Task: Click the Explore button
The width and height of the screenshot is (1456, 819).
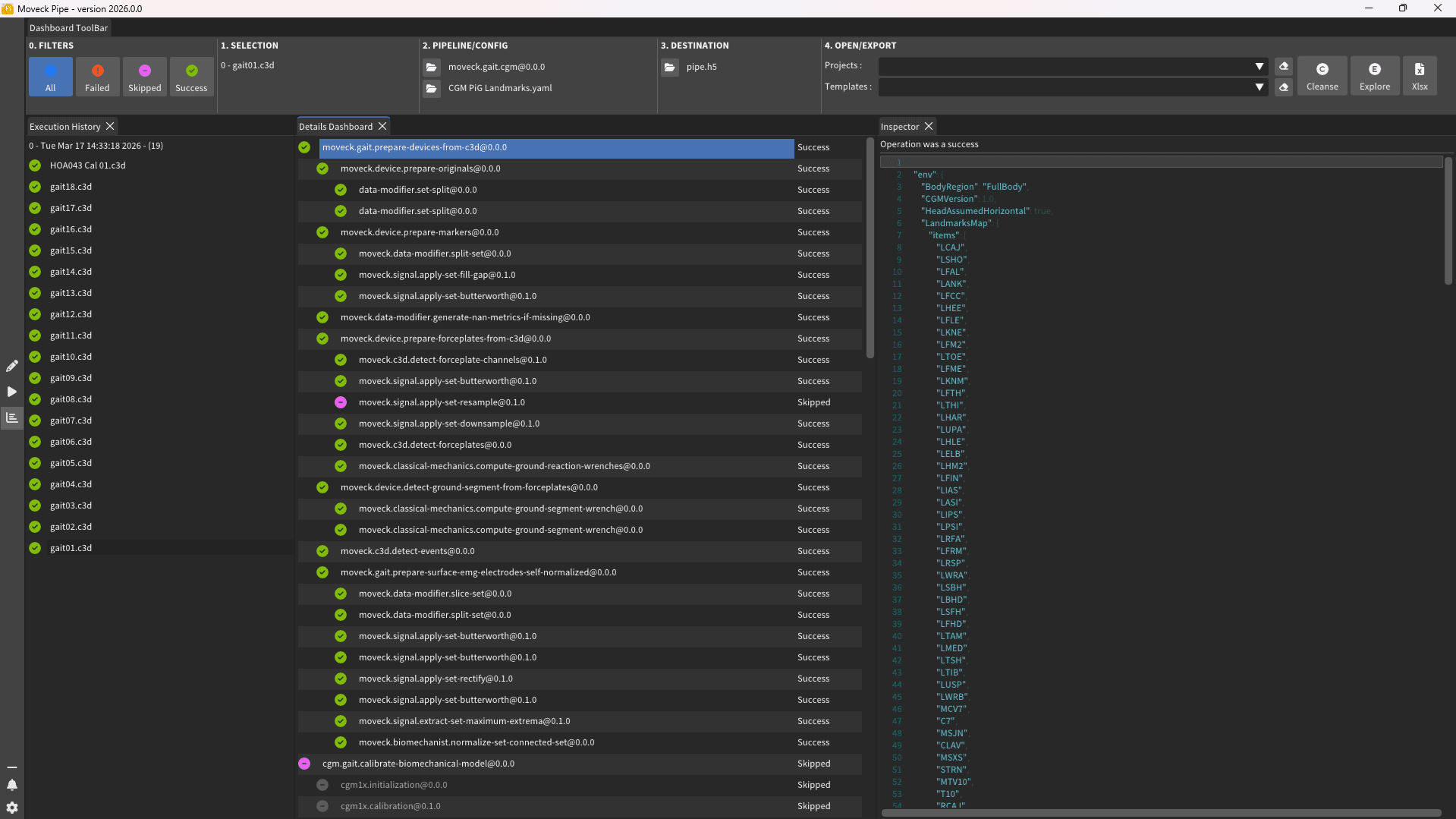Action: coord(1375,76)
